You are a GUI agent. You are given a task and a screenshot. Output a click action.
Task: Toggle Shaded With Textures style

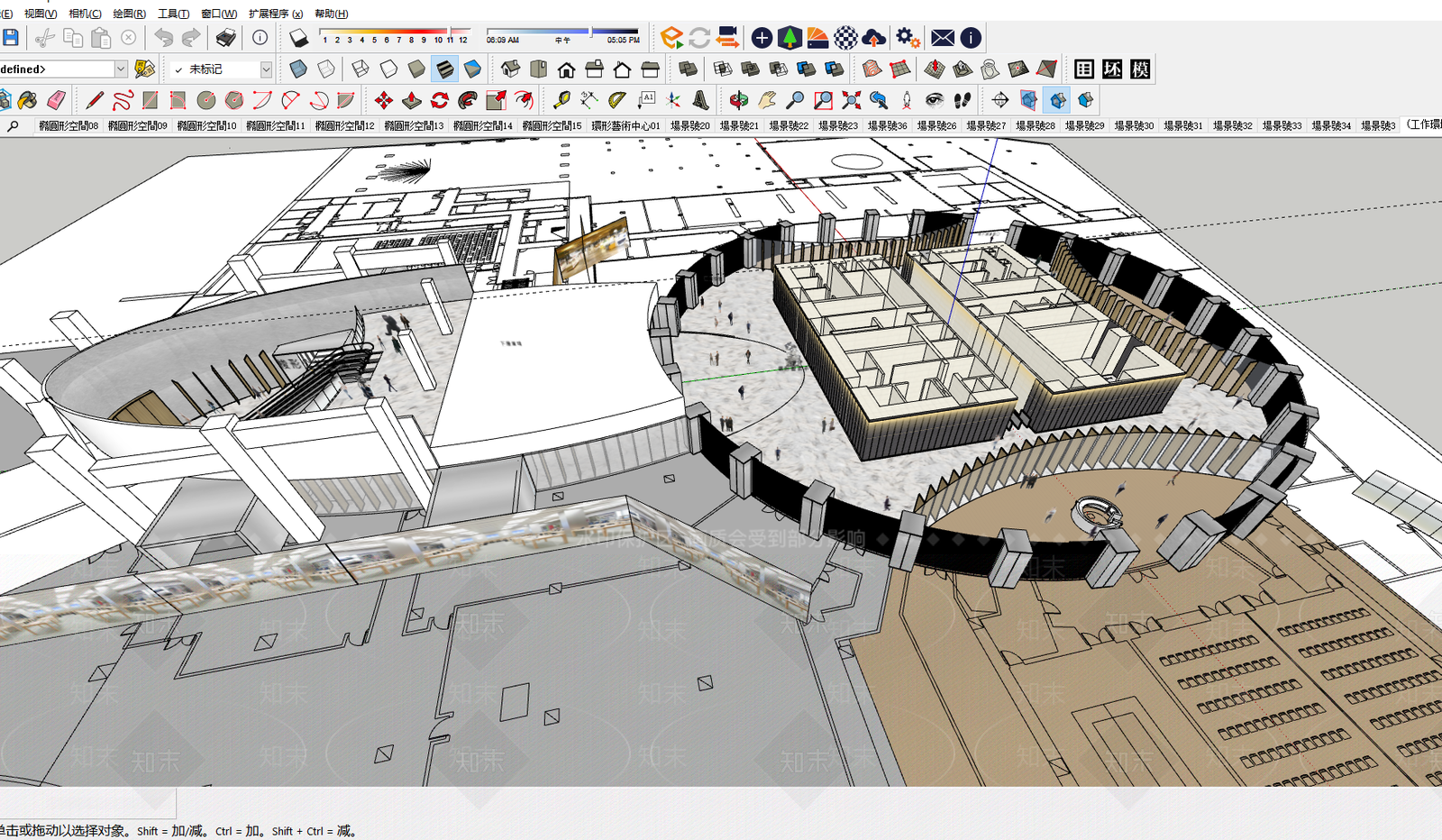[444, 69]
